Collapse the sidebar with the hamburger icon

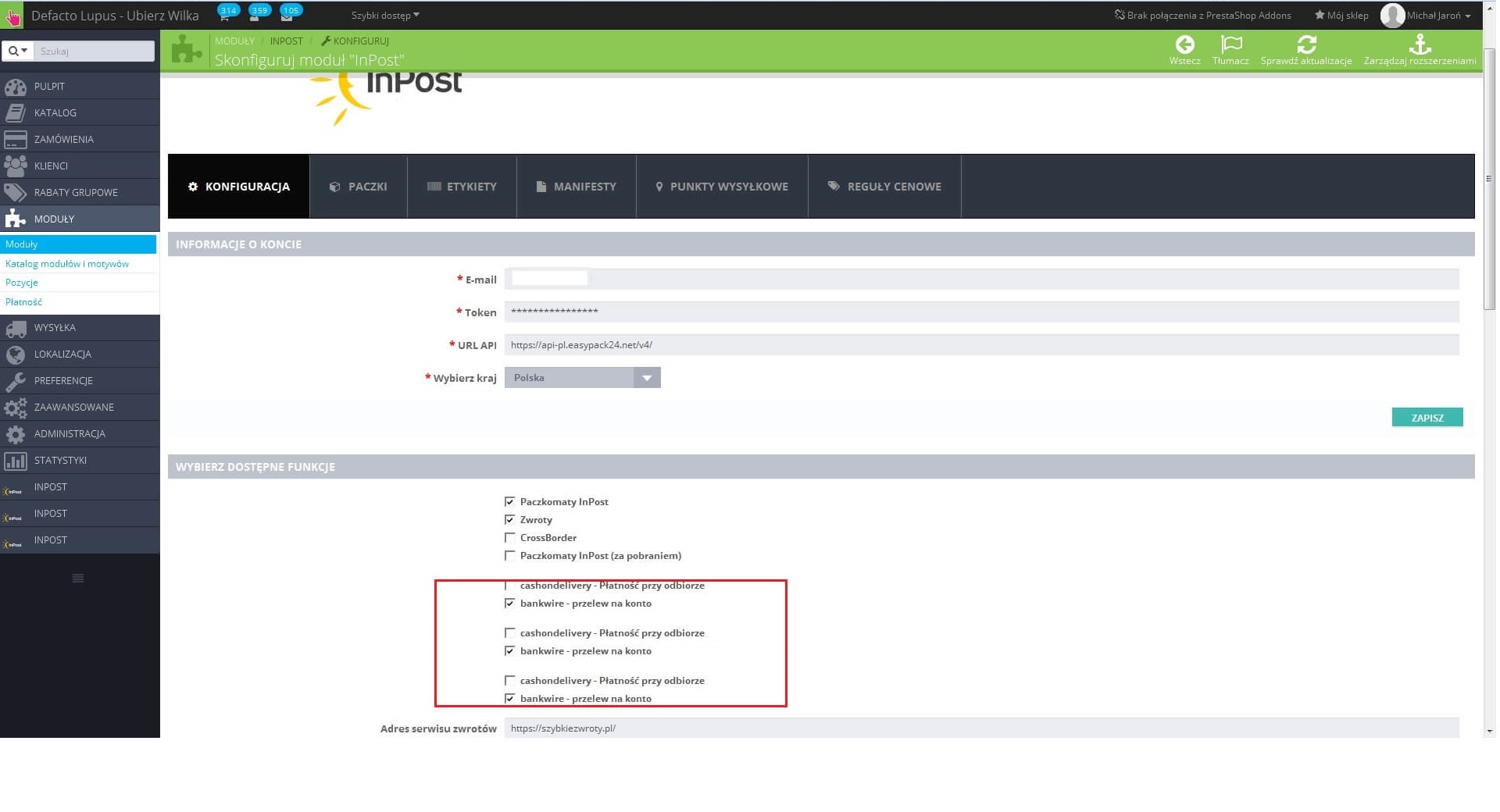tap(78, 579)
